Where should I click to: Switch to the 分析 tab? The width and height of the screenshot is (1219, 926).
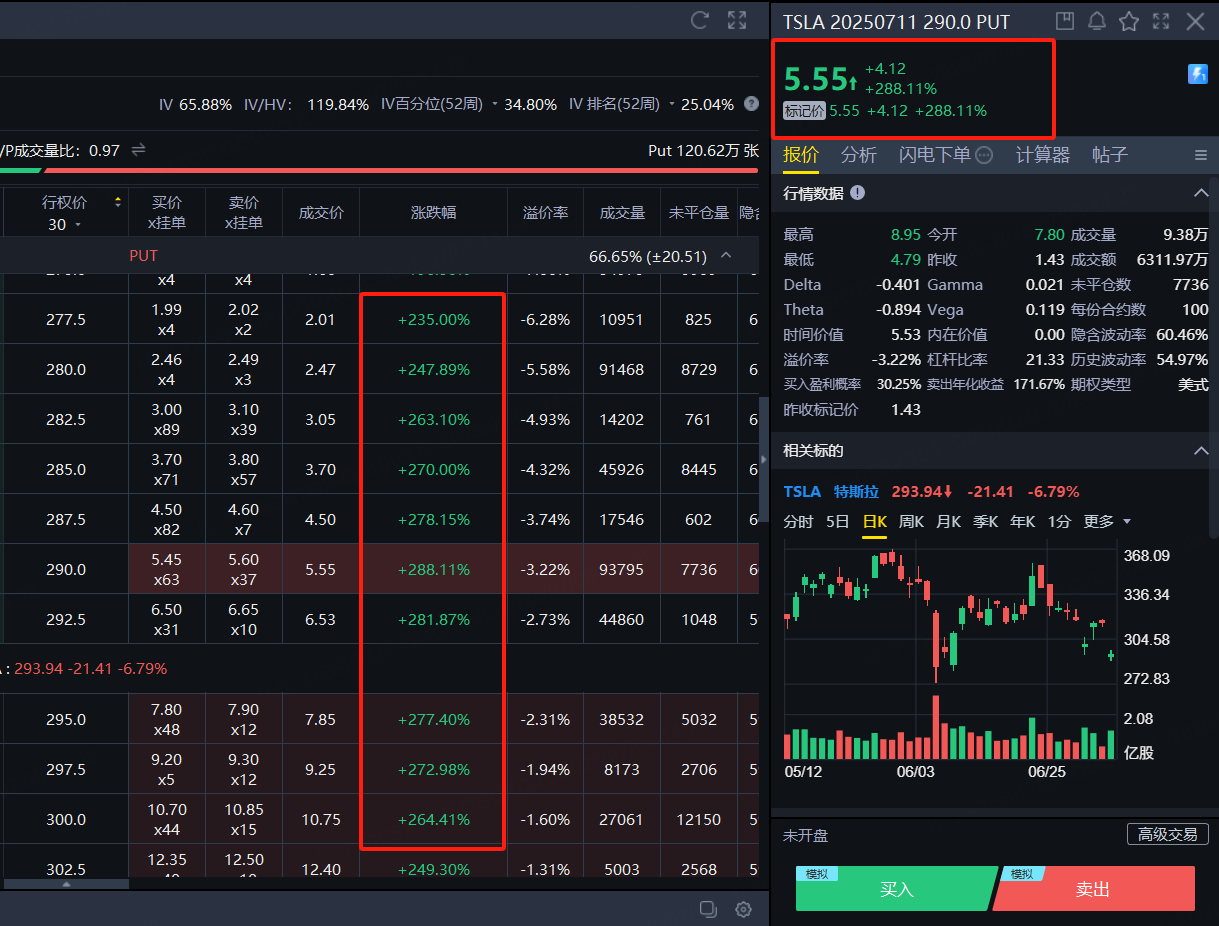(858, 155)
